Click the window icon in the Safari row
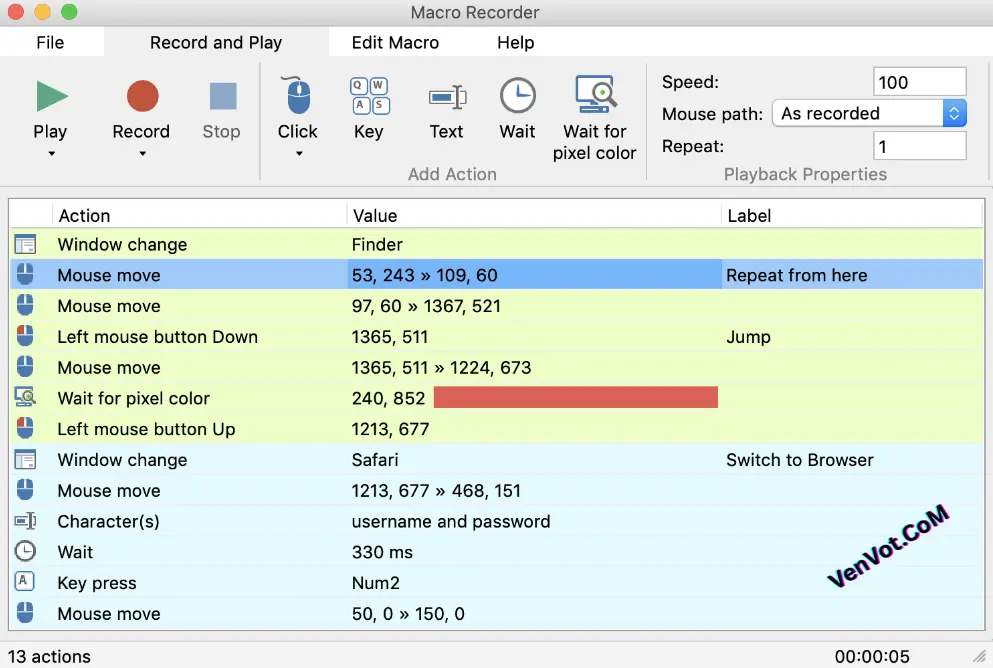Viewport: 993px width, 668px height. (x=25, y=459)
